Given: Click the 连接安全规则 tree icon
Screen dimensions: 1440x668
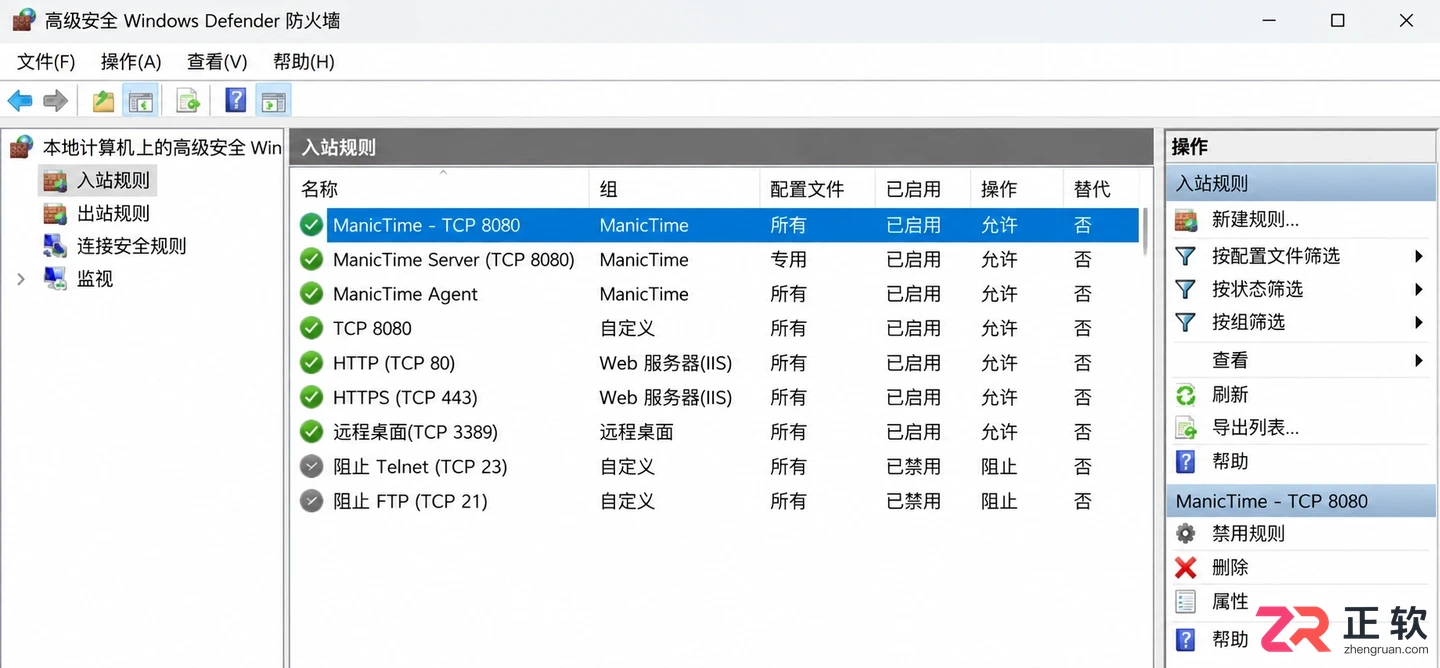Looking at the screenshot, I should click(55, 246).
